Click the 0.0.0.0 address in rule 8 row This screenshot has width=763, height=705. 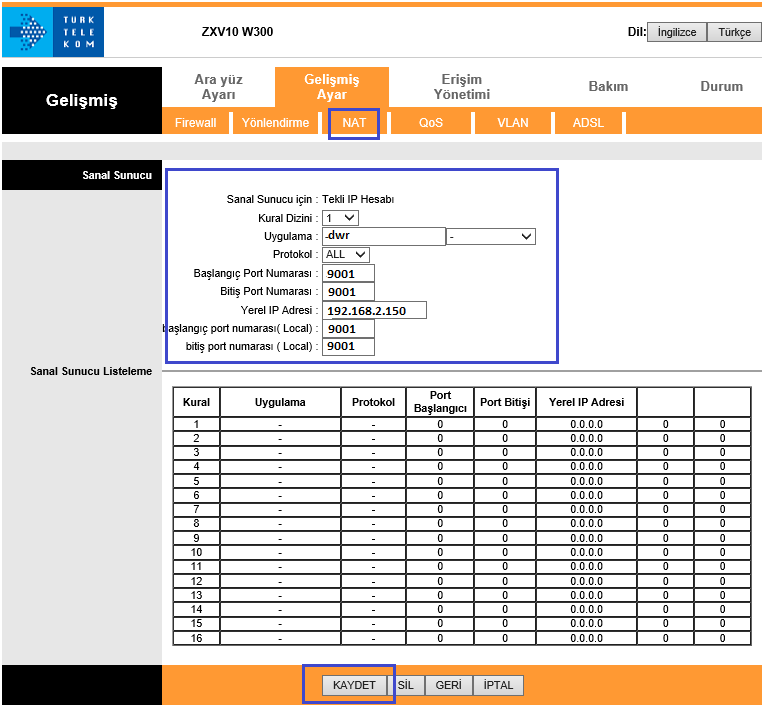click(x=586, y=524)
